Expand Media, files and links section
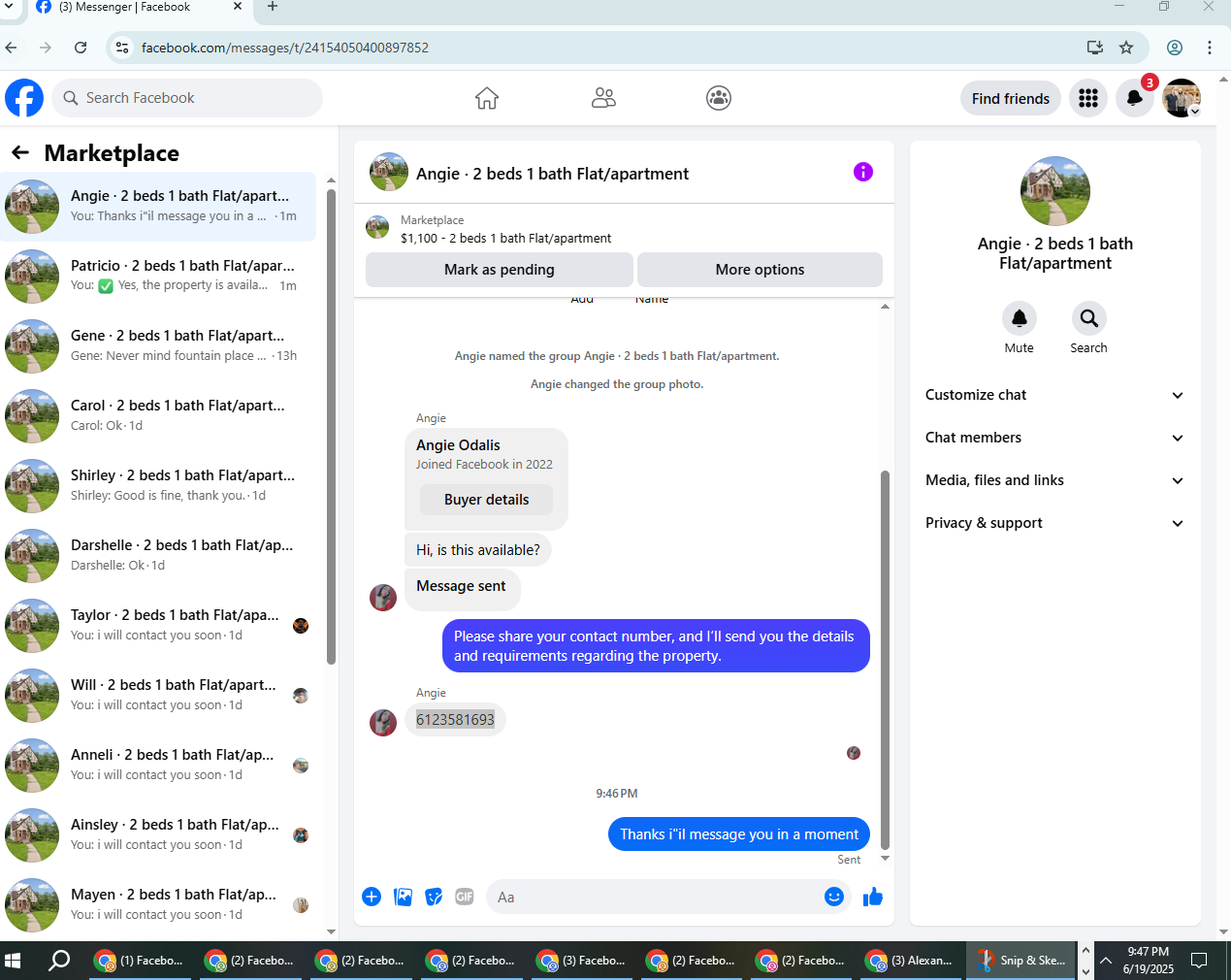1231x980 pixels. (1055, 480)
